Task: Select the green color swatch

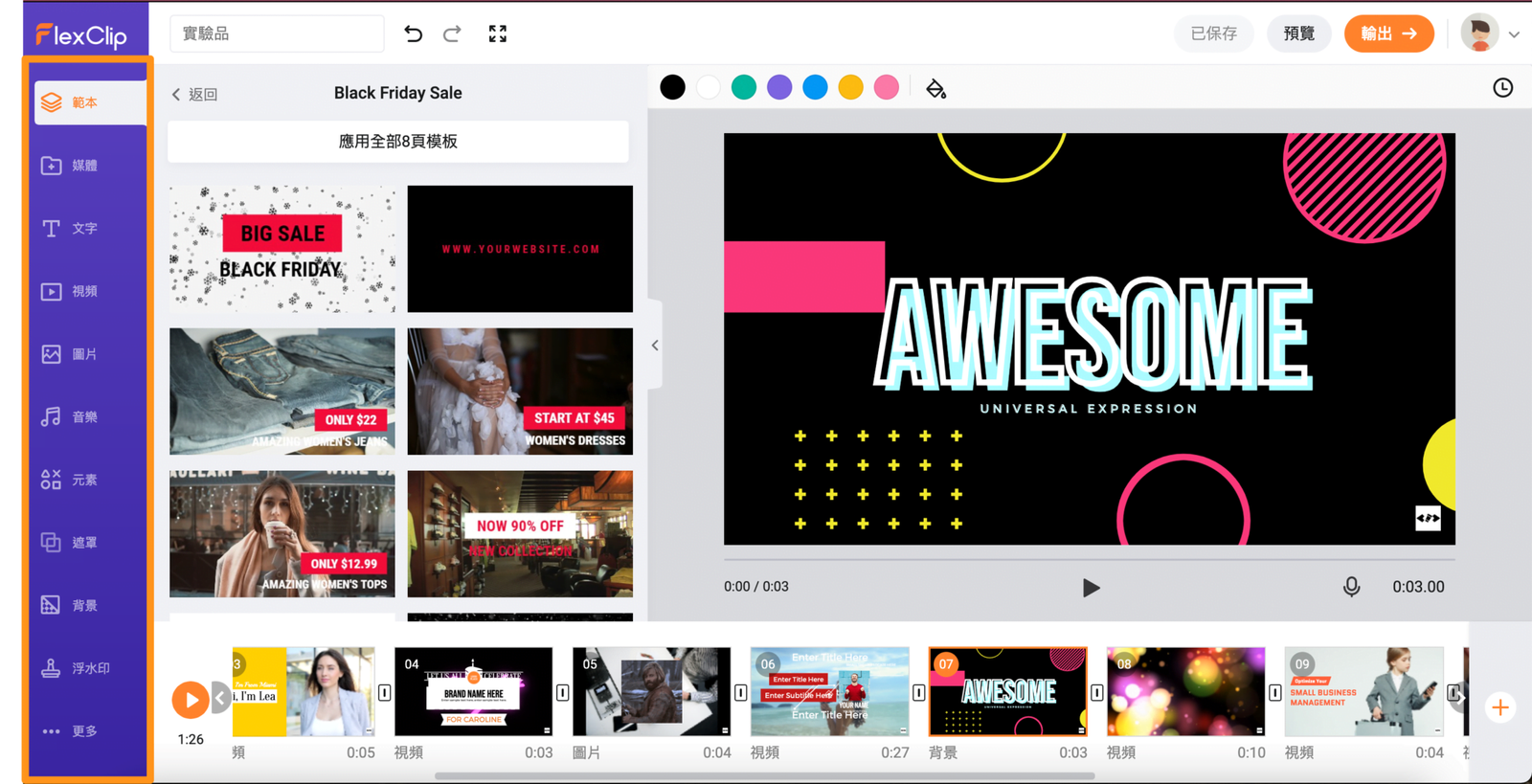Action: coord(743,88)
